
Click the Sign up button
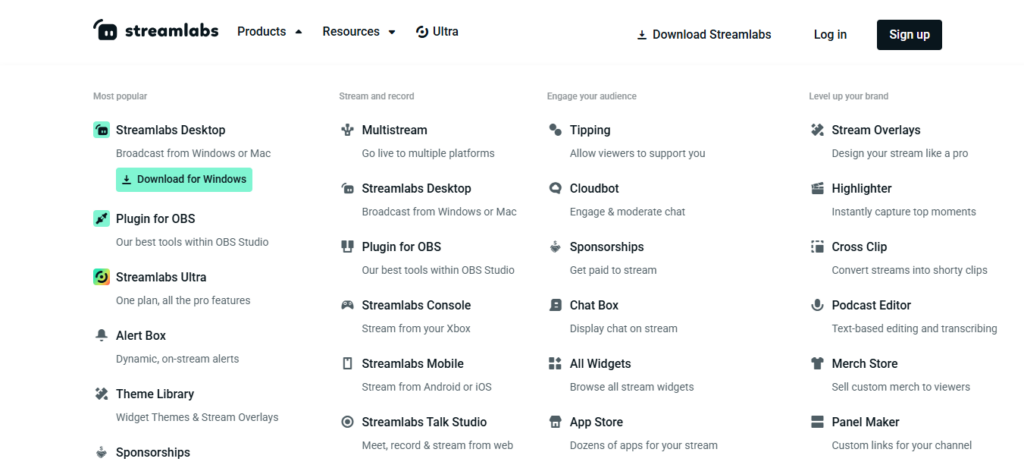click(909, 34)
